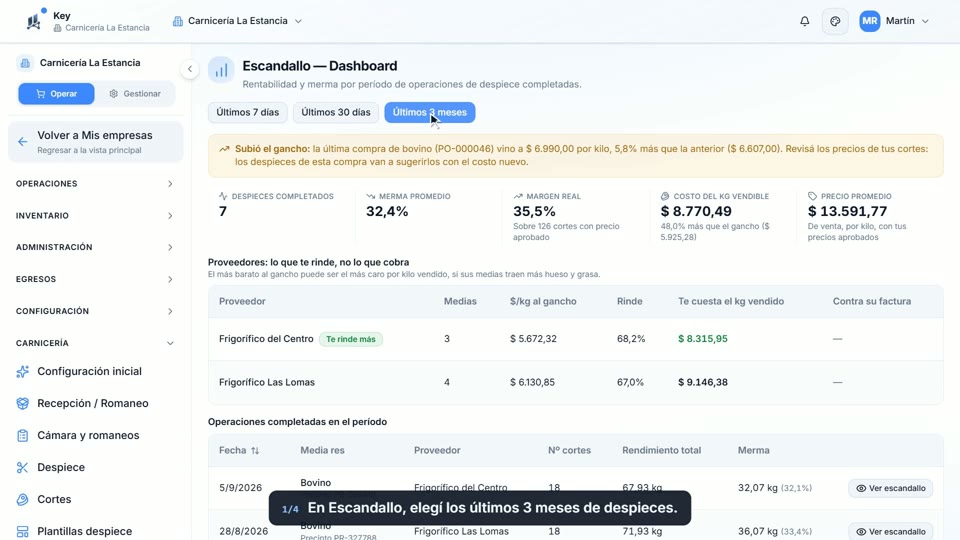960x540 pixels.
Task: Open the theme palette icon
Action: pyautogui.click(x=835, y=21)
